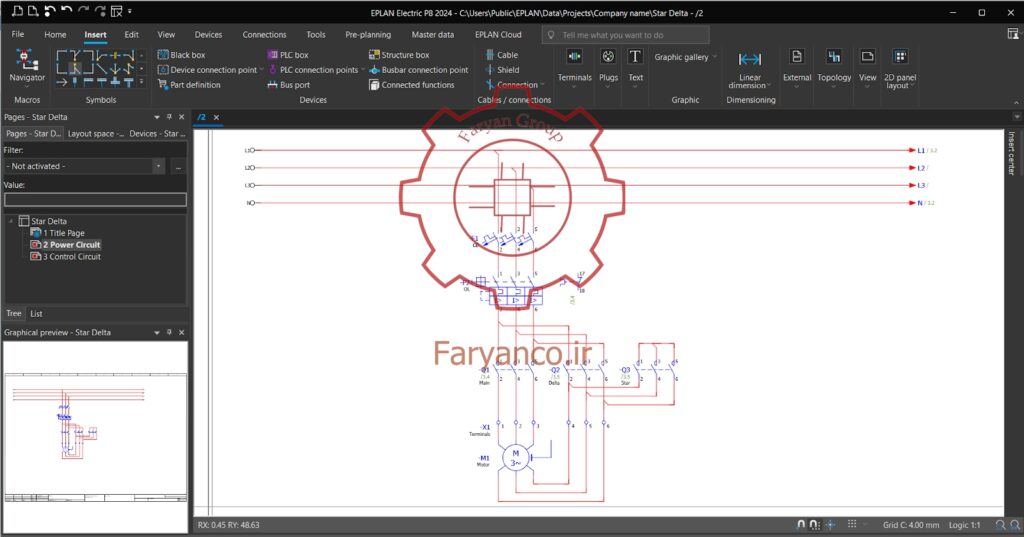This screenshot has height=537, width=1024.
Task: Switch to the Devices - Star panel tab
Action: pos(157,133)
